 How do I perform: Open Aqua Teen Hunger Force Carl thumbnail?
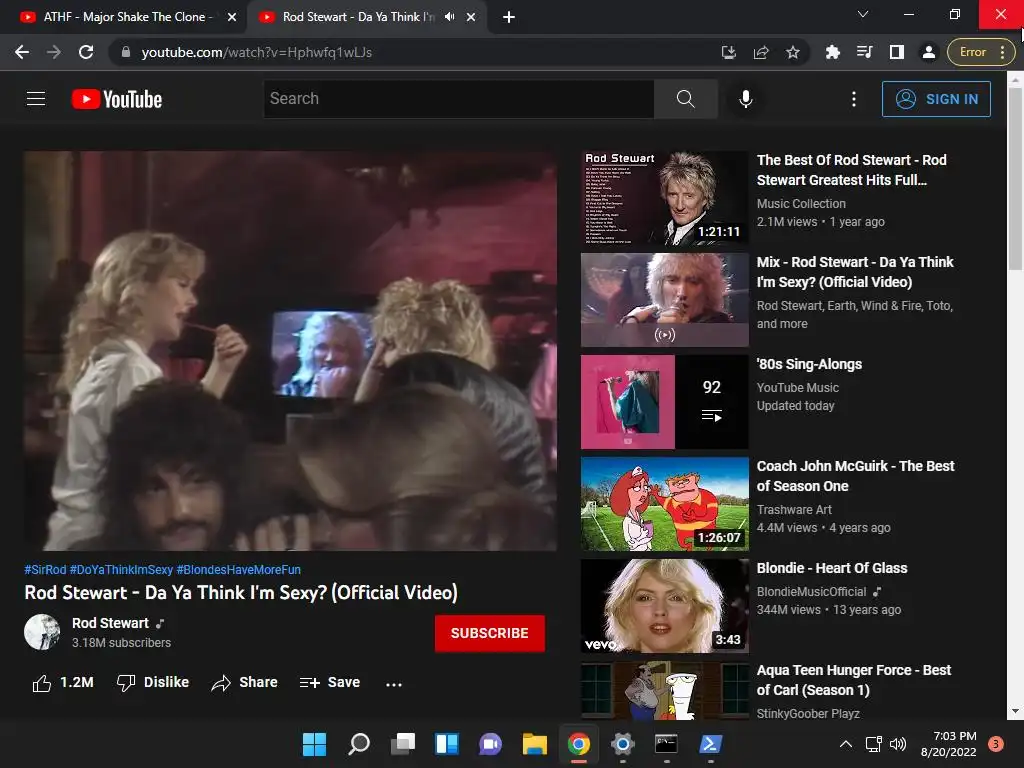point(664,690)
